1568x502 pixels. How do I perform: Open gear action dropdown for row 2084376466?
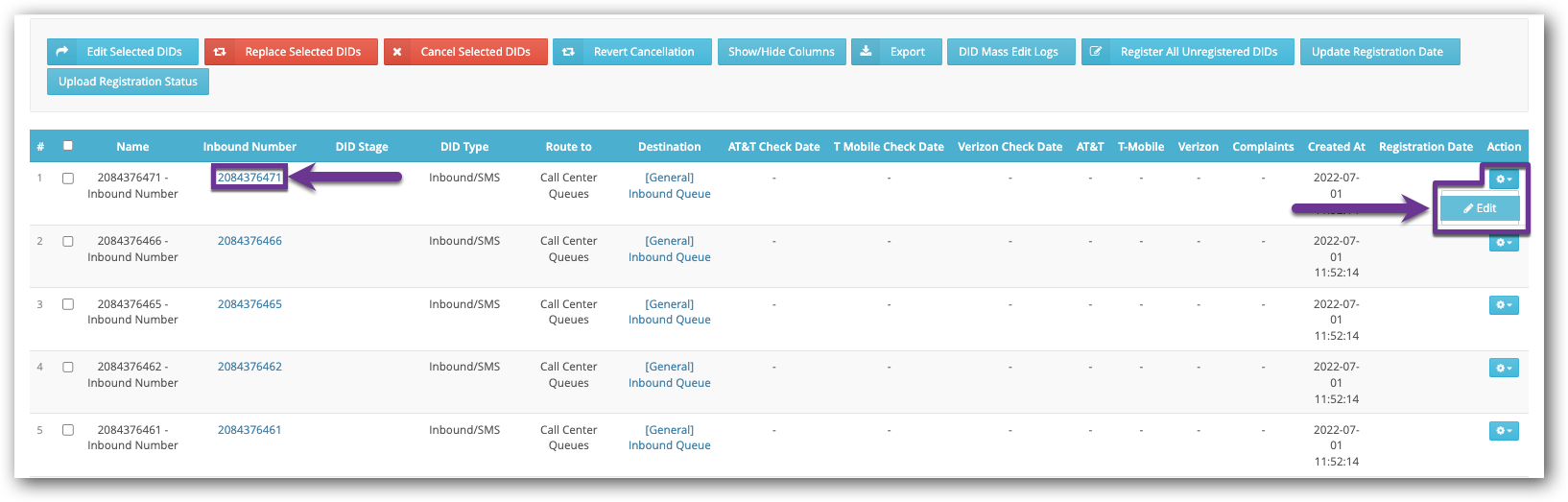1504,243
